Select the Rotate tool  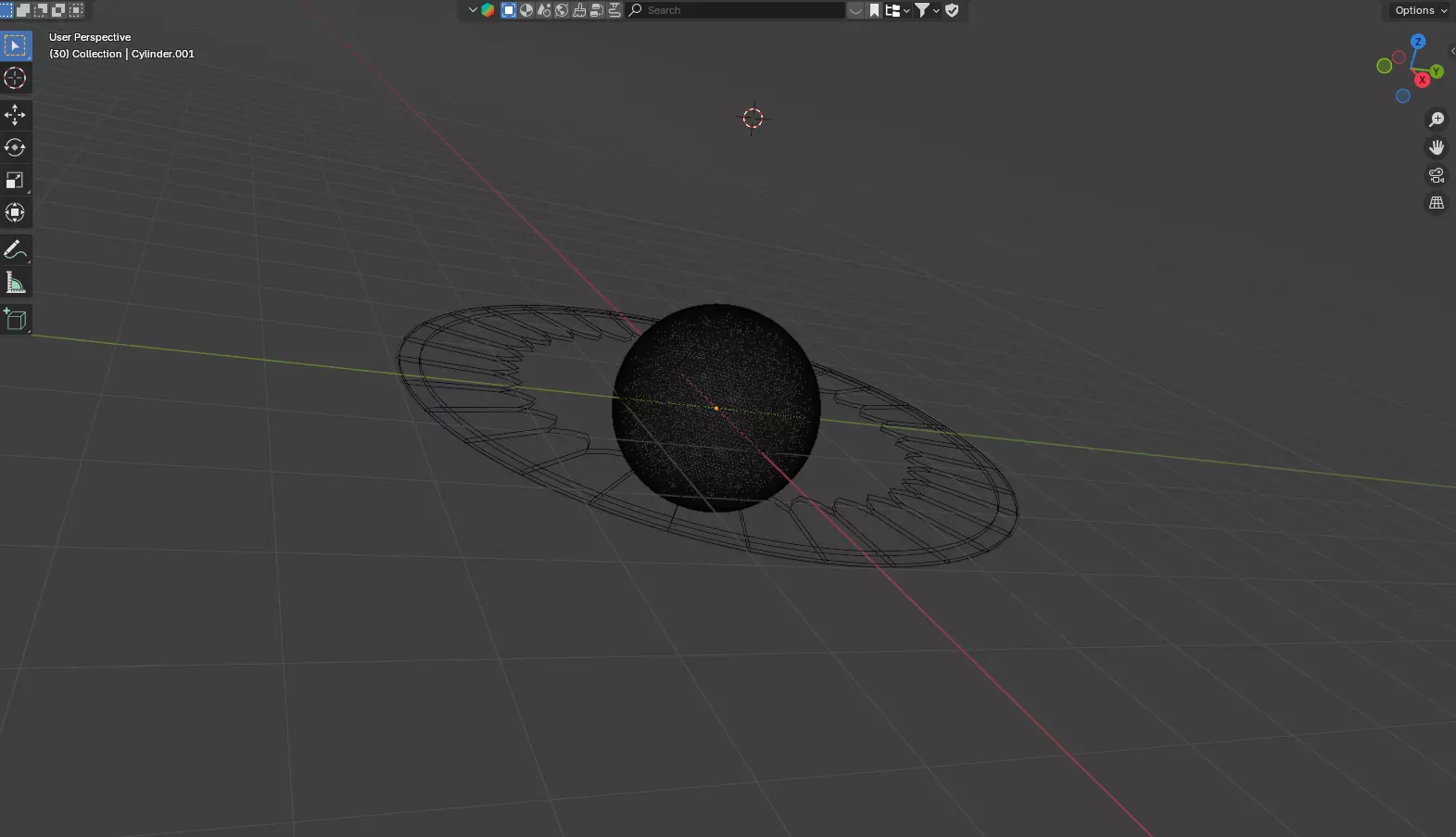15,147
